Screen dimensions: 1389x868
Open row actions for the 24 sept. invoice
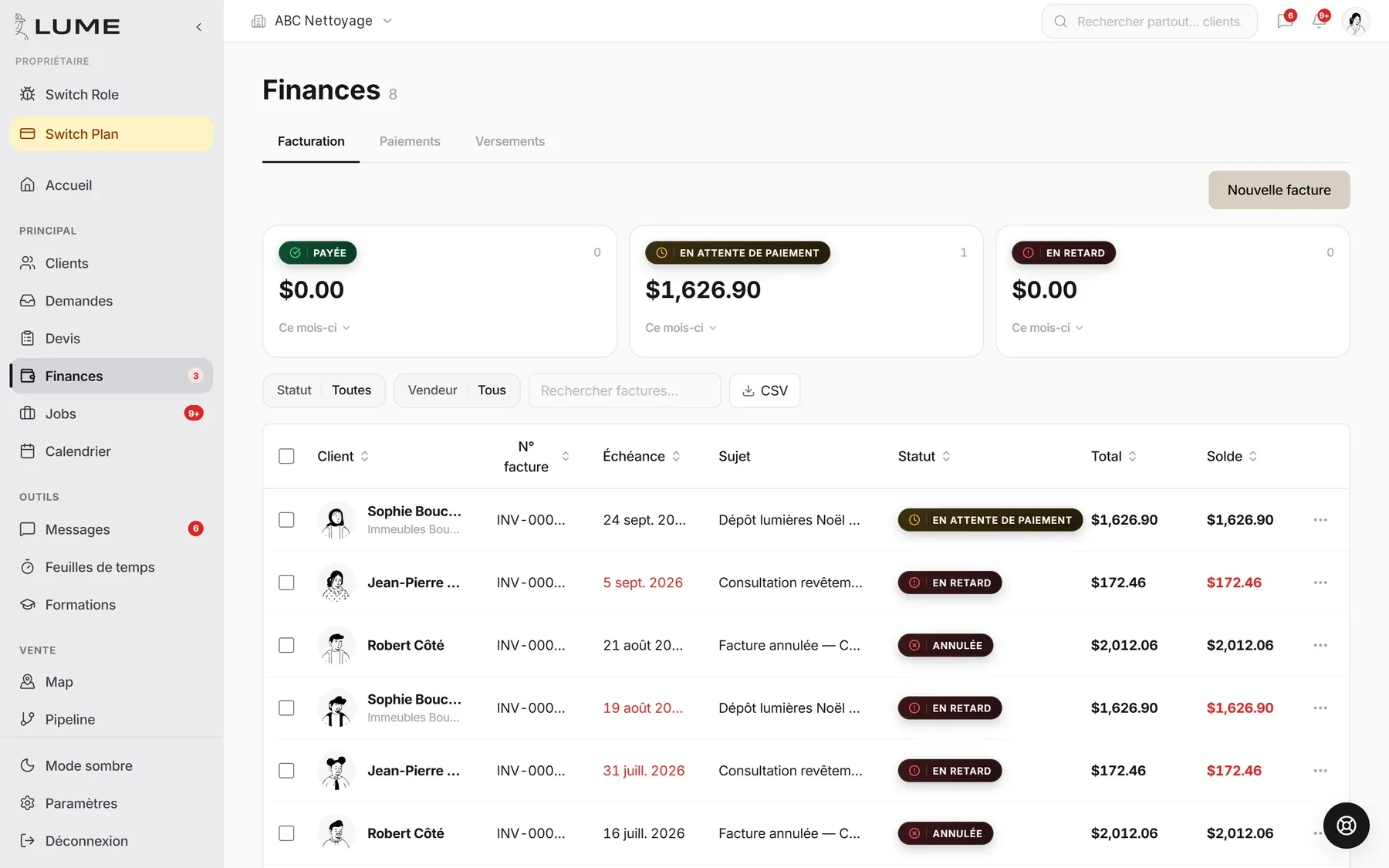pos(1320,520)
